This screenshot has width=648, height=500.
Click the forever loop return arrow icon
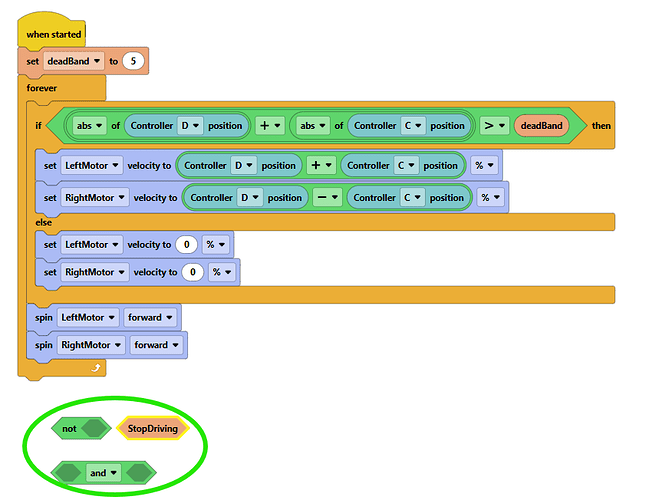pyautogui.click(x=96, y=367)
